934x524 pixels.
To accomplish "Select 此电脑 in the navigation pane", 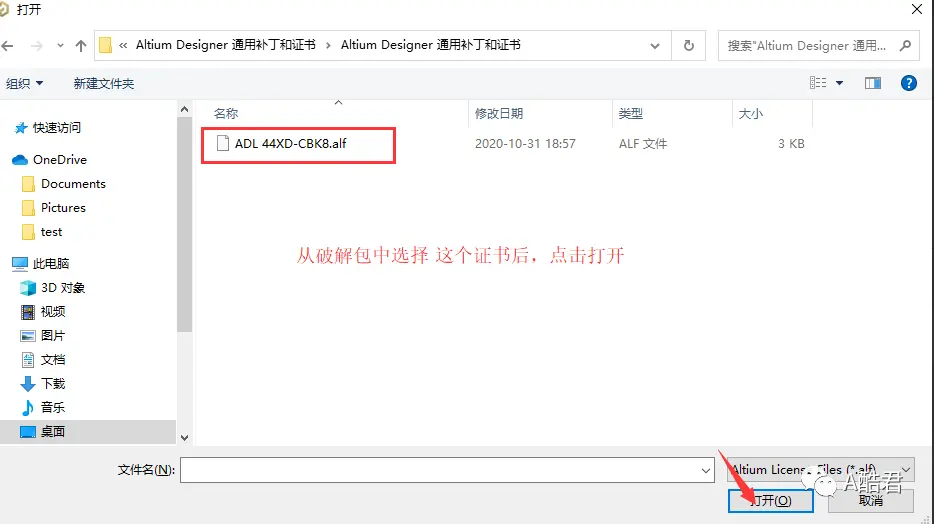I will (51, 263).
